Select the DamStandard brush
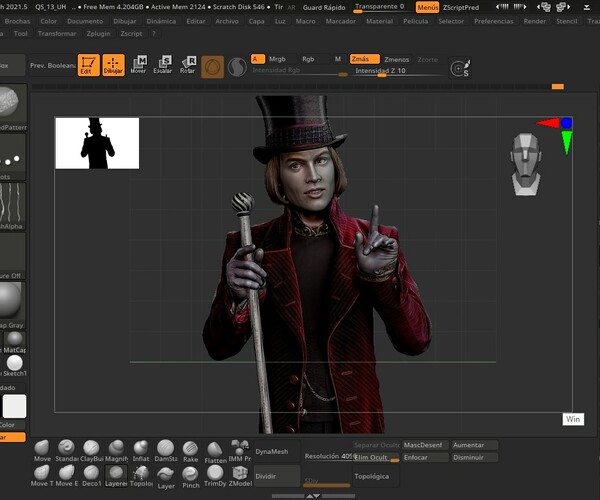This screenshot has height=500, width=600. click(166, 451)
